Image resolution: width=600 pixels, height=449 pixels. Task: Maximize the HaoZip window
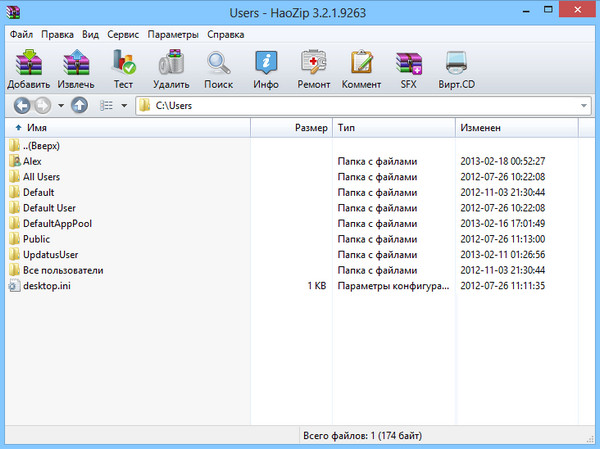[548, 10]
